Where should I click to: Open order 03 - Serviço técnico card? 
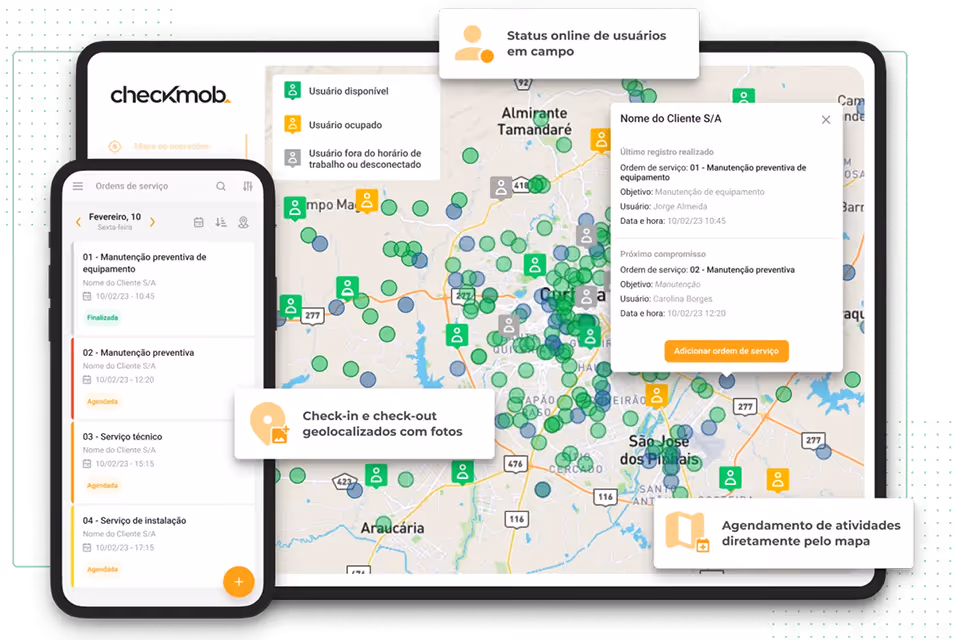tap(163, 462)
